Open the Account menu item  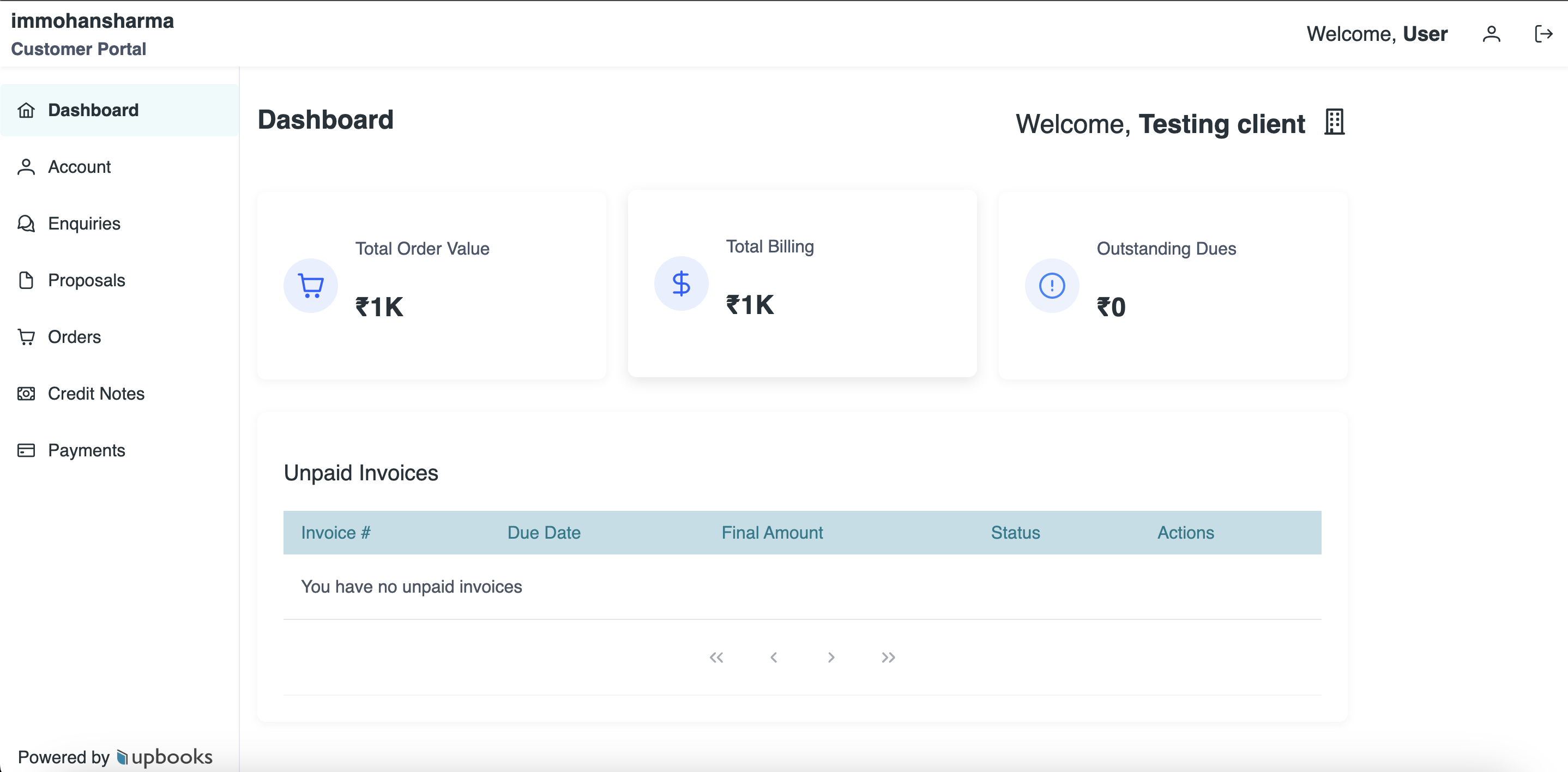coord(79,167)
